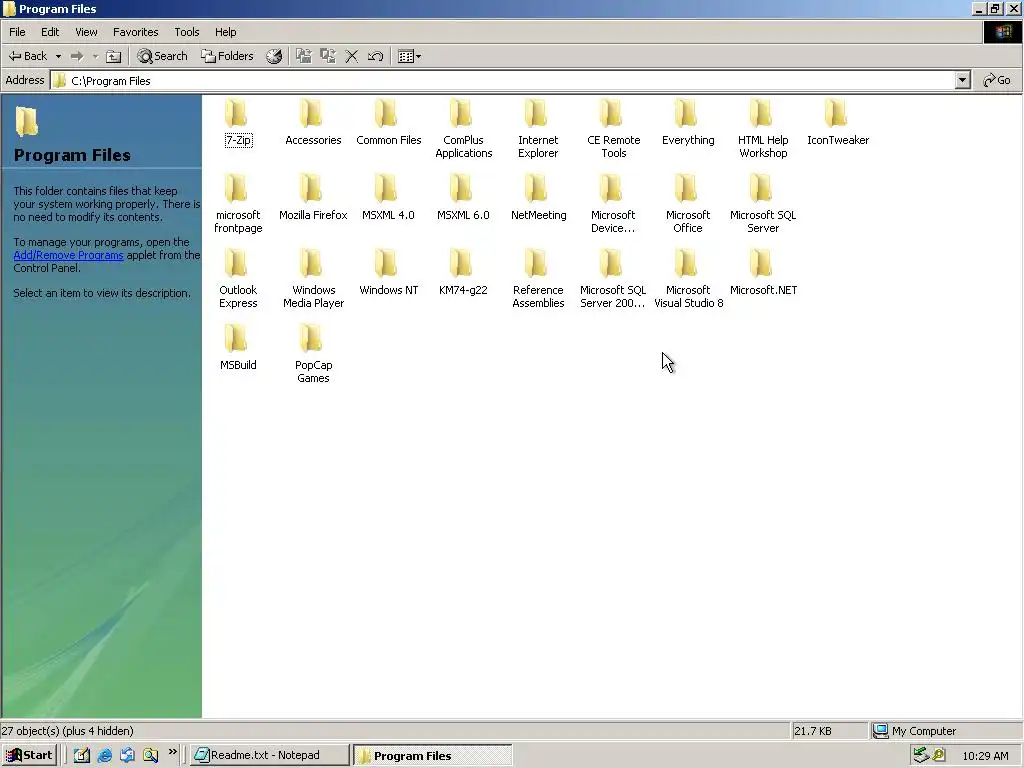Expand the Quick Launch overflow chevron
Viewport: 1024px width, 768px height.
172,752
